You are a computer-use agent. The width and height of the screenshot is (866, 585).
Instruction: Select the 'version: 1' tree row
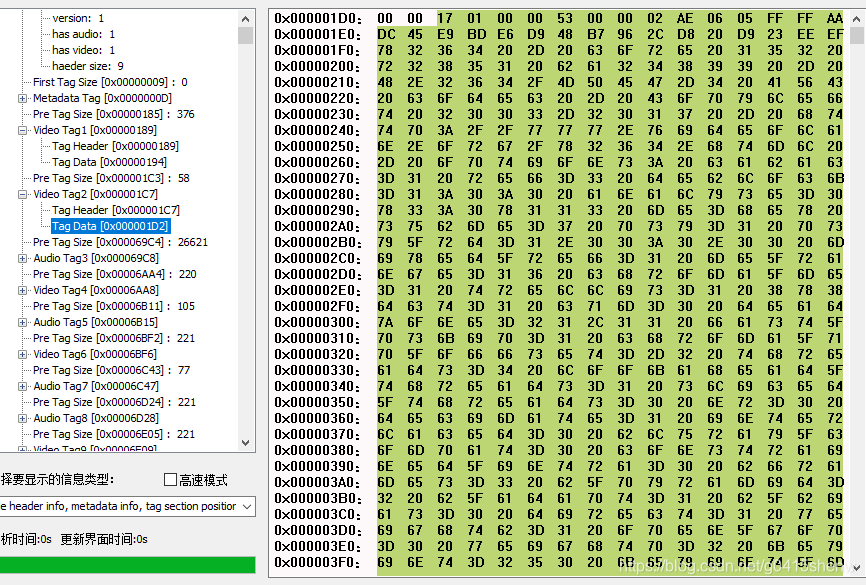pos(78,18)
